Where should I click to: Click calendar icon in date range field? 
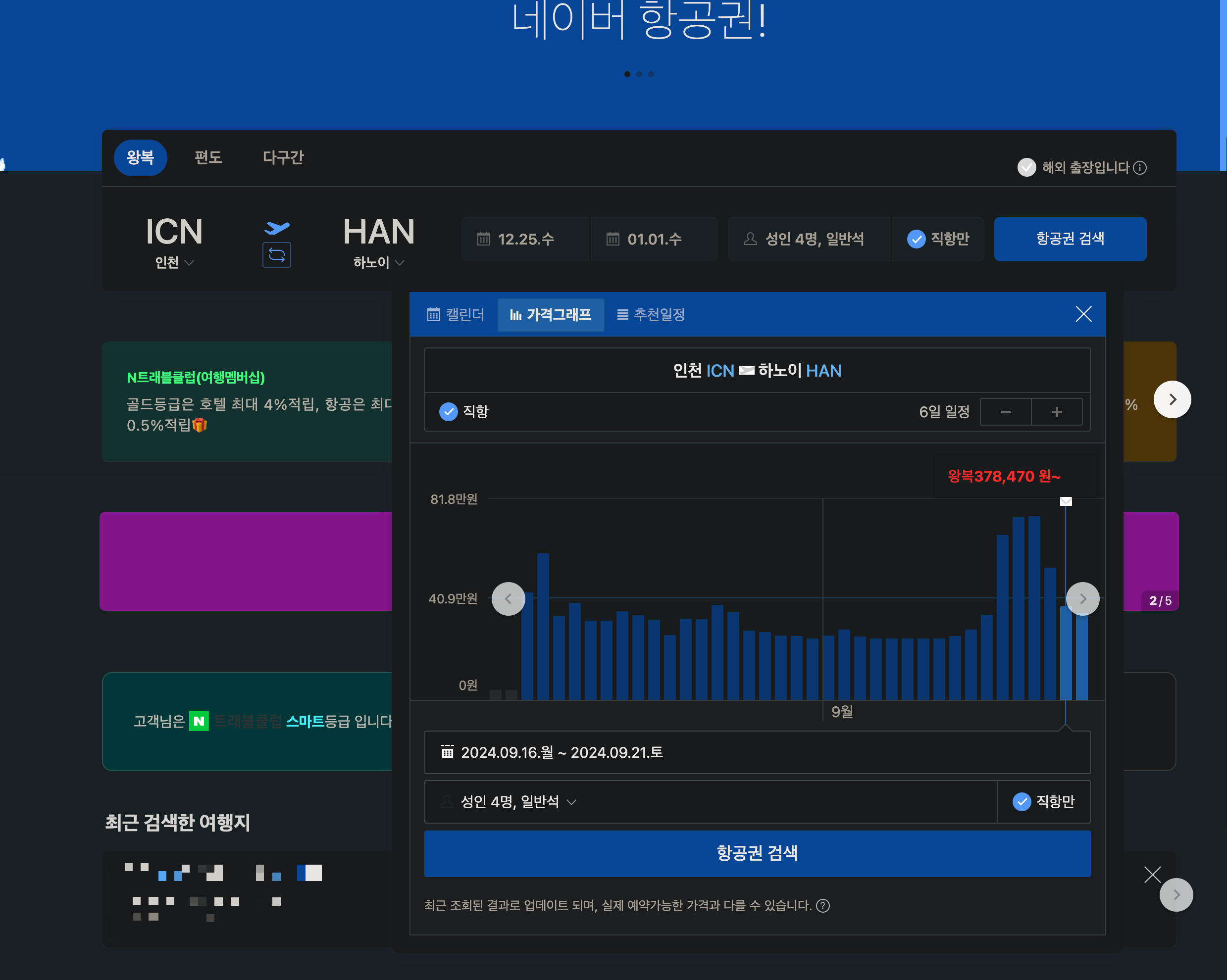point(447,752)
